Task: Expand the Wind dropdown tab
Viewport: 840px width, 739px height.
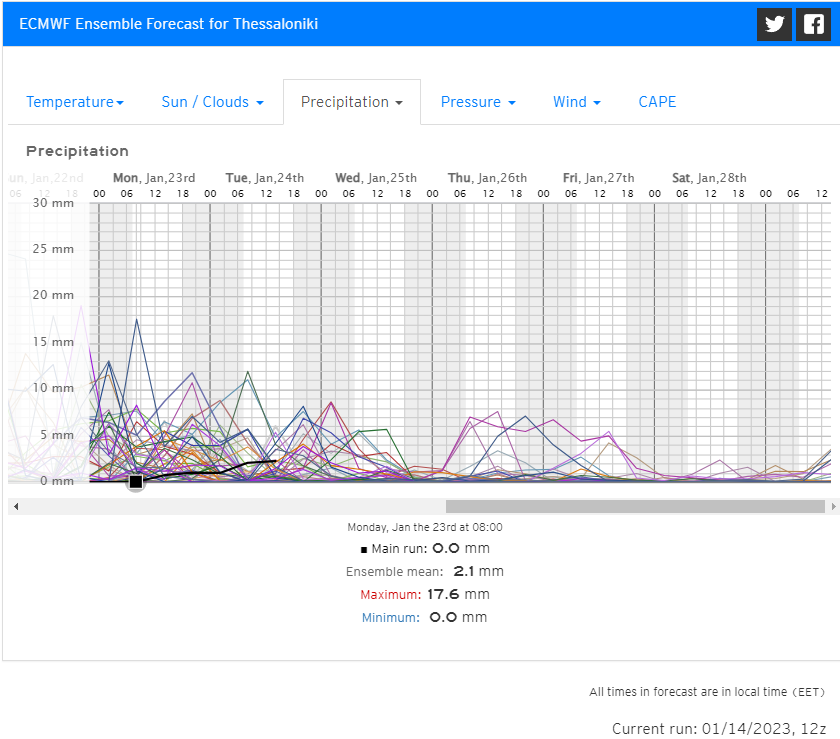Action: click(x=576, y=102)
